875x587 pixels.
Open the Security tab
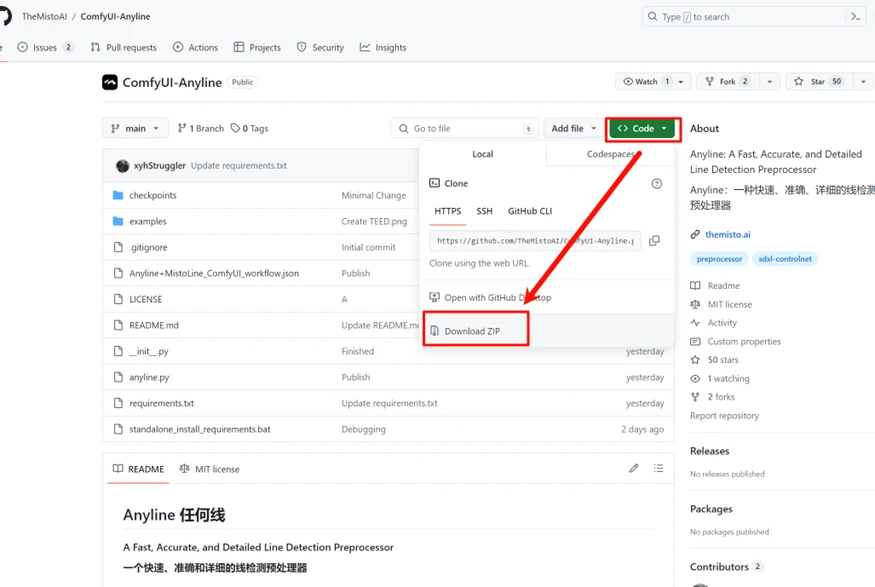pos(320,47)
